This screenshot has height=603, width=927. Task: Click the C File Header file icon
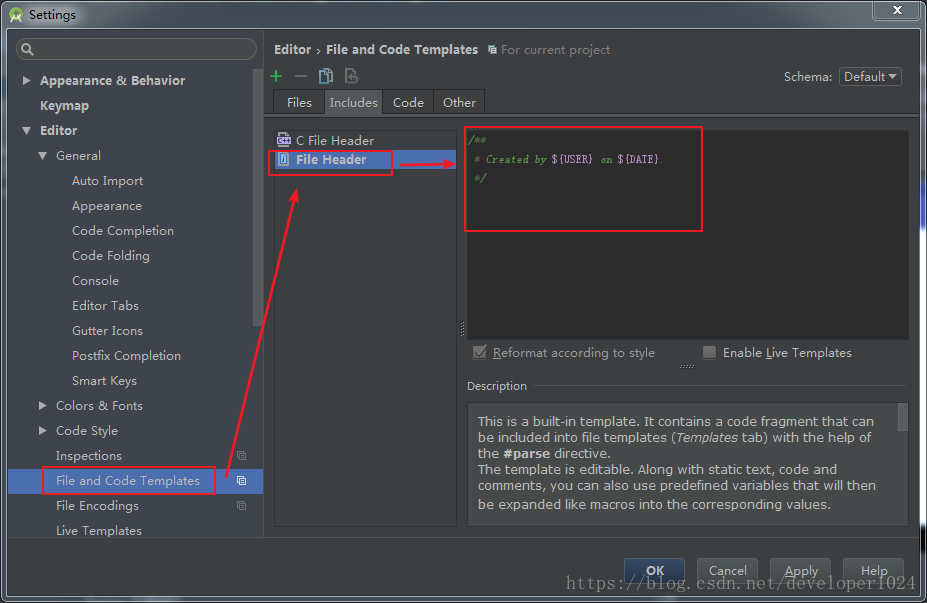tap(284, 140)
